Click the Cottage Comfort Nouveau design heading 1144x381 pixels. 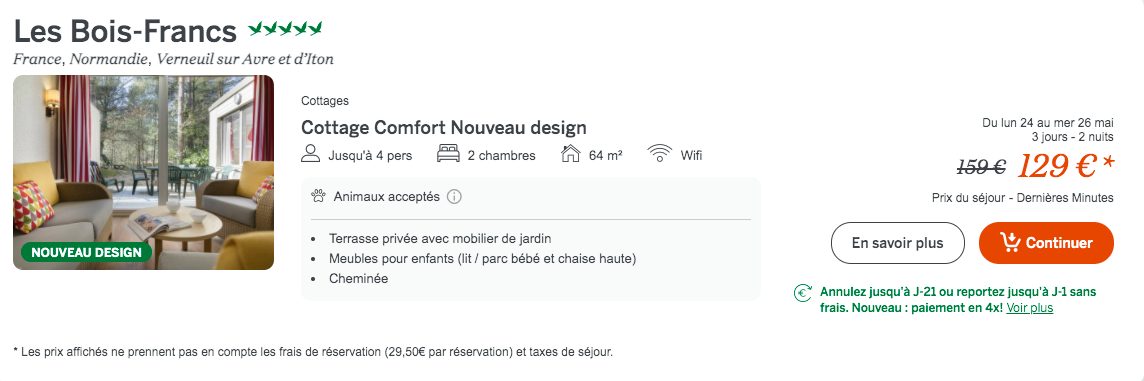(444, 128)
